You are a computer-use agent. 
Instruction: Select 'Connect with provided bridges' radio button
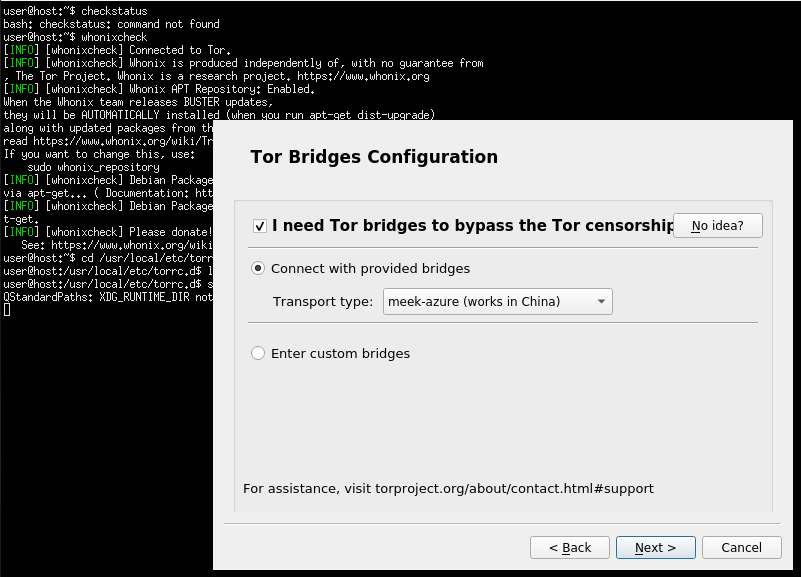258,269
